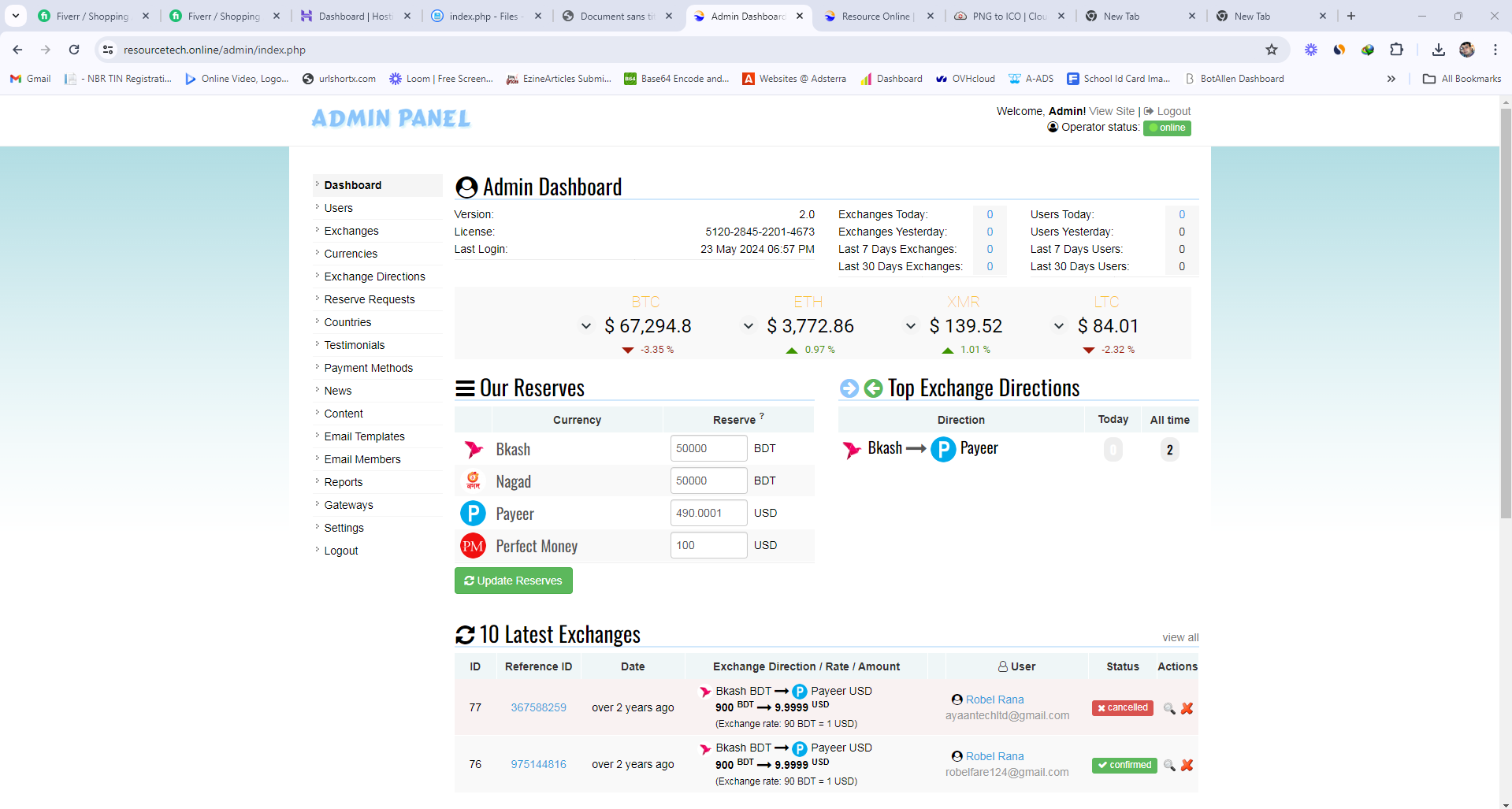The height and width of the screenshot is (809, 1512).
Task: Toggle the online operator status badge
Action: point(1166,128)
